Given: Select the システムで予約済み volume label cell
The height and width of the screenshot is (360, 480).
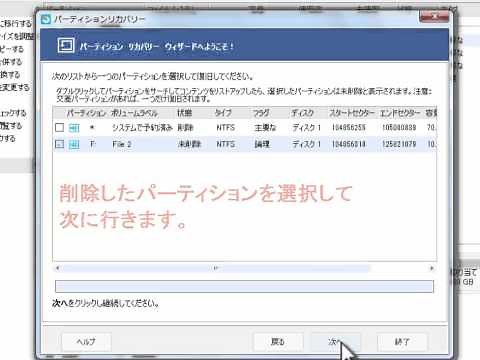Looking at the screenshot, I should [x=142, y=127].
